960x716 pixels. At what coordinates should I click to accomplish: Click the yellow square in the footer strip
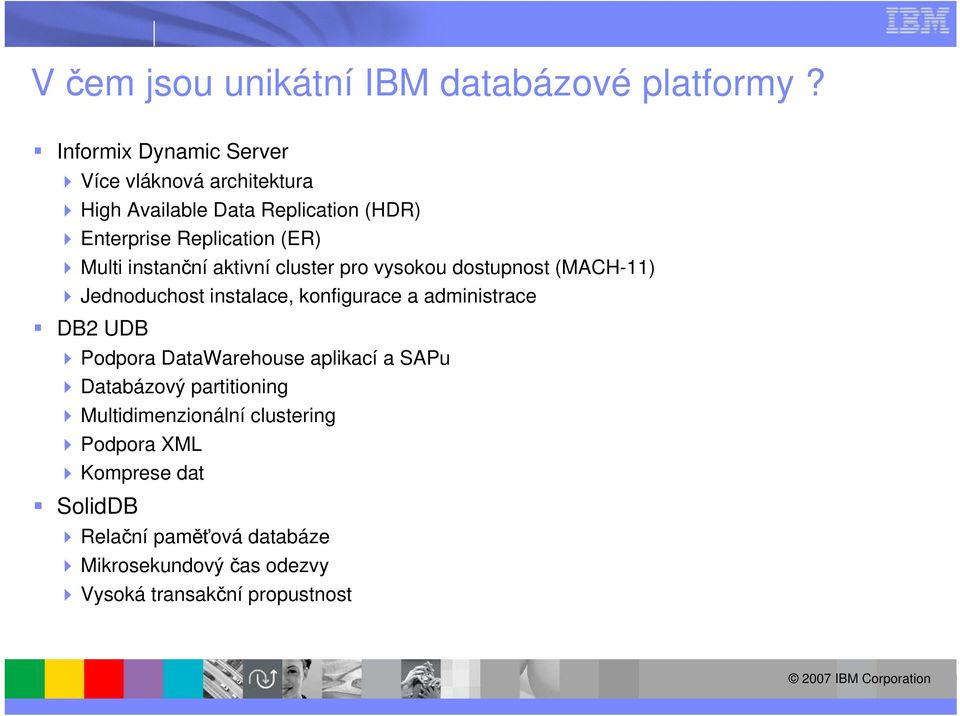(x=64, y=679)
